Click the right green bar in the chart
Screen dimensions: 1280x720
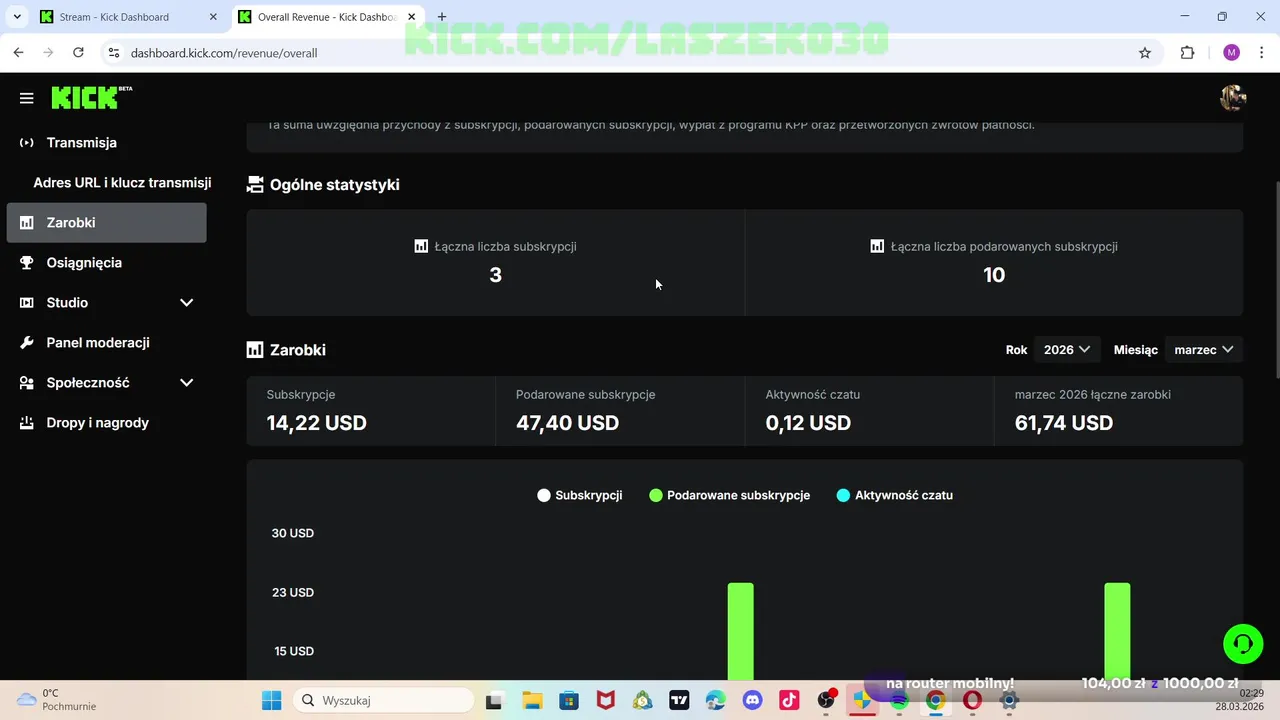(1117, 631)
